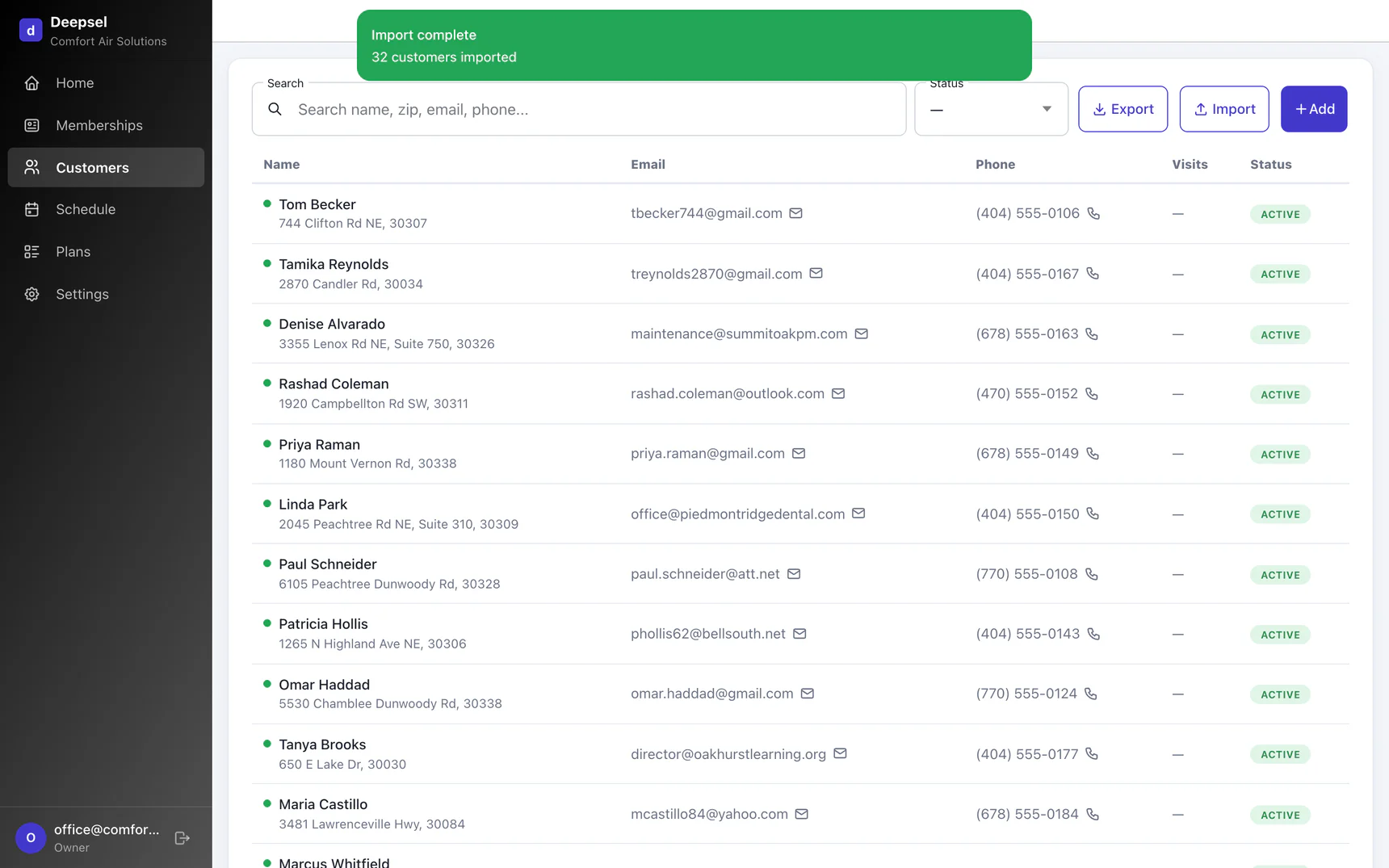Select customer Denise Alvarado
This screenshot has width=1389, height=868.
point(800,333)
